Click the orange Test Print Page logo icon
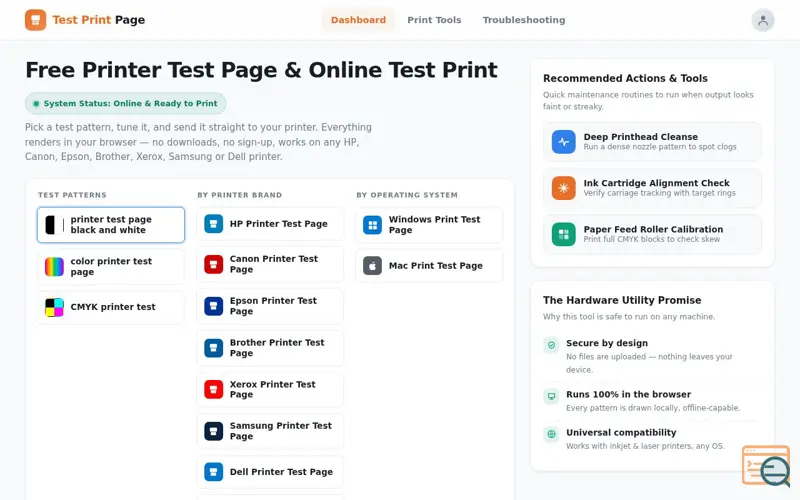 [x=35, y=20]
